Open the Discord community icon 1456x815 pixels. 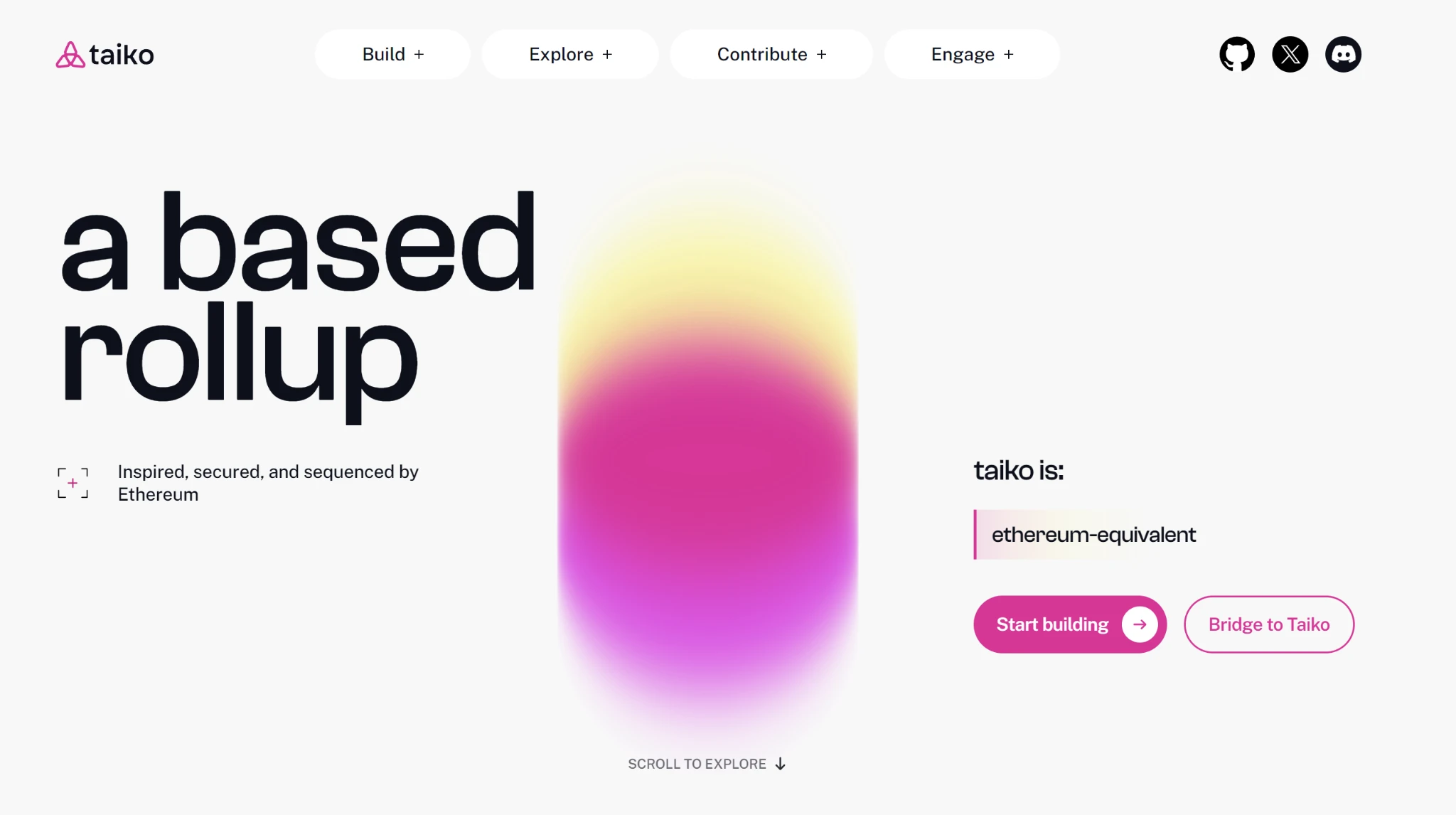1343,54
